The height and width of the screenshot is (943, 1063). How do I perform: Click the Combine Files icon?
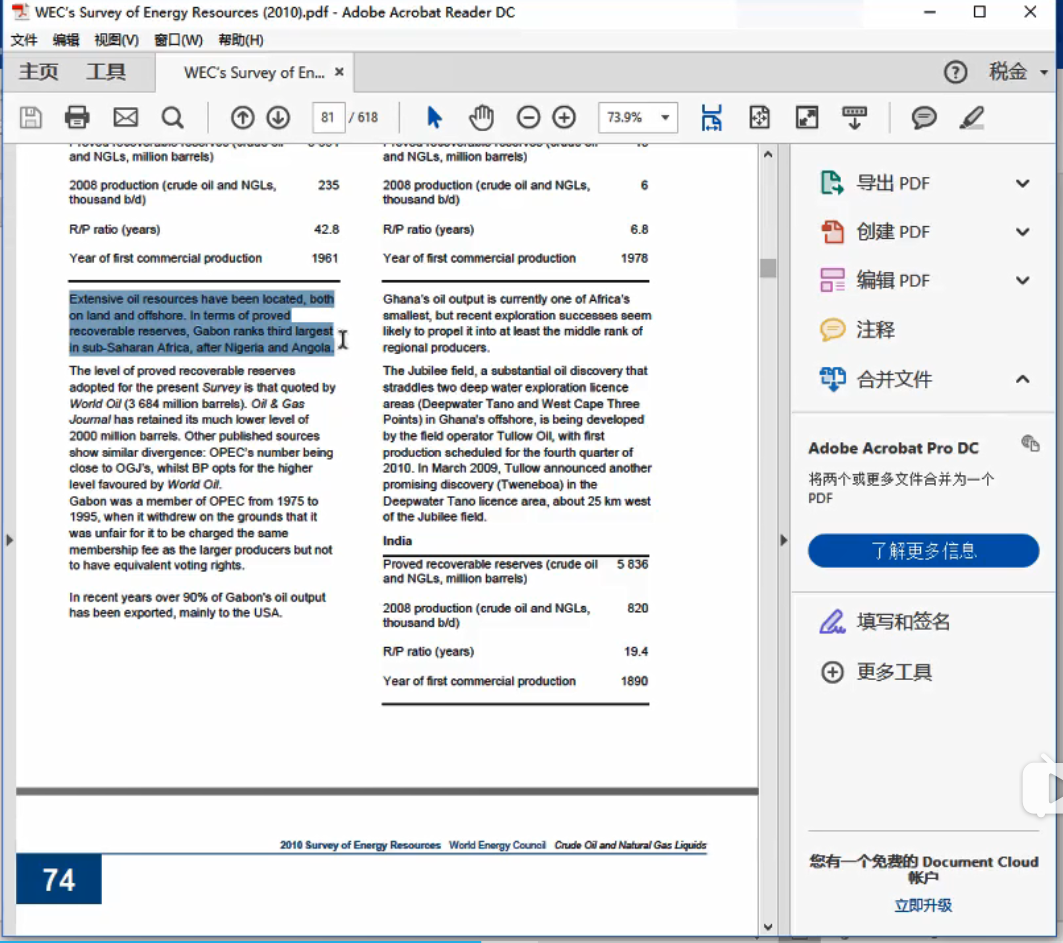[x=832, y=379]
